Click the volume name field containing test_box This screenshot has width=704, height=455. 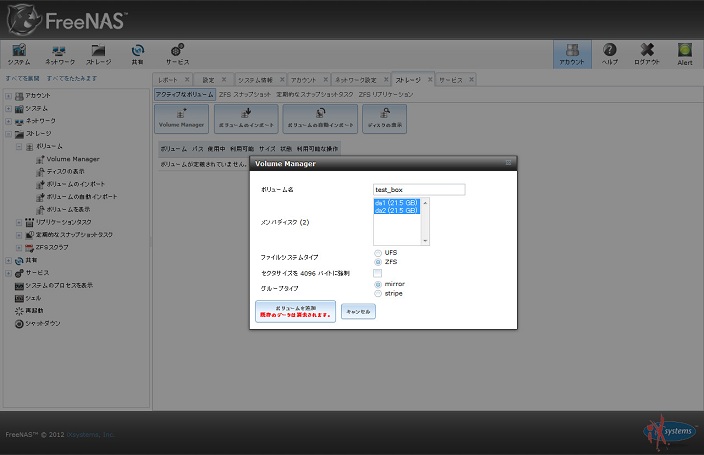coord(419,190)
